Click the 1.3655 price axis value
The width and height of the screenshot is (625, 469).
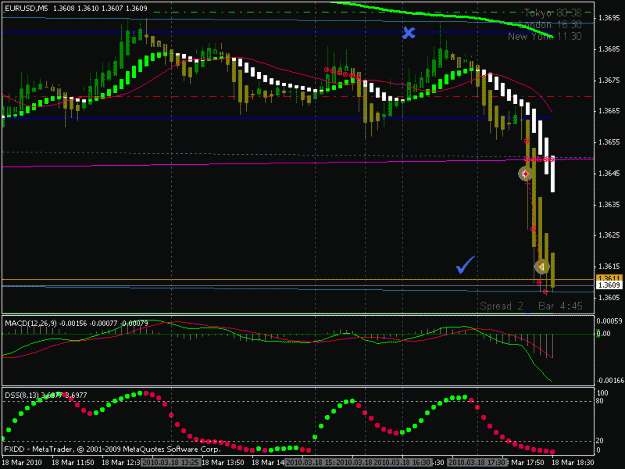[x=609, y=142]
